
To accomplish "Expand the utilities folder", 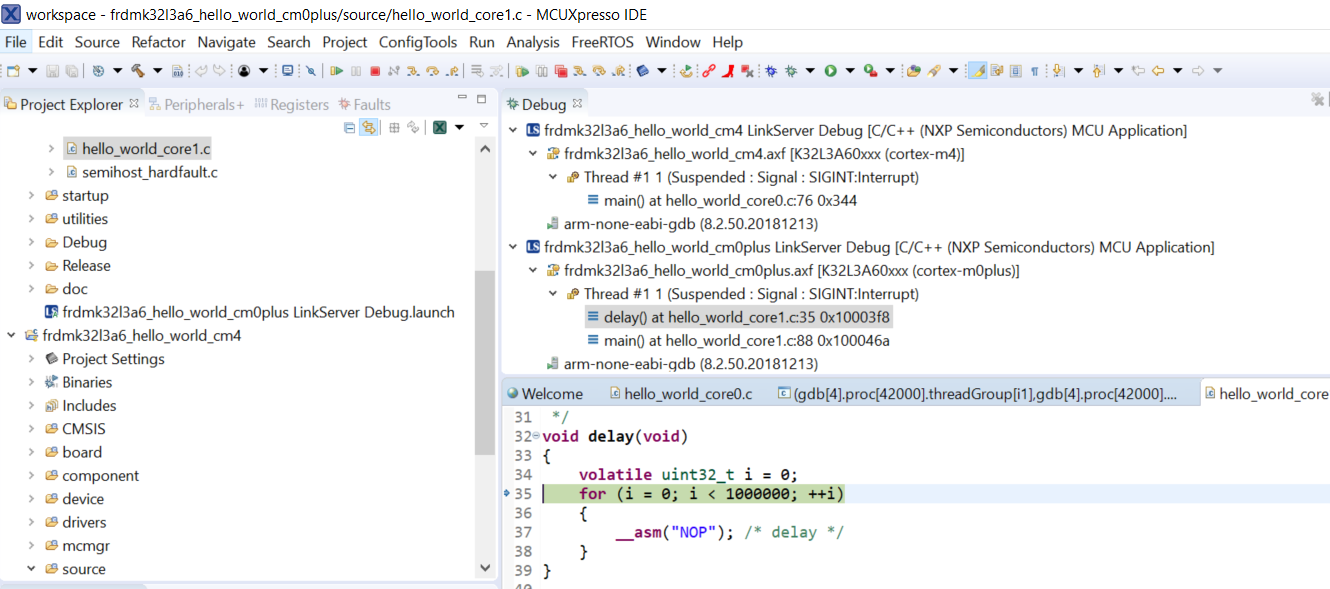I will 32,219.
